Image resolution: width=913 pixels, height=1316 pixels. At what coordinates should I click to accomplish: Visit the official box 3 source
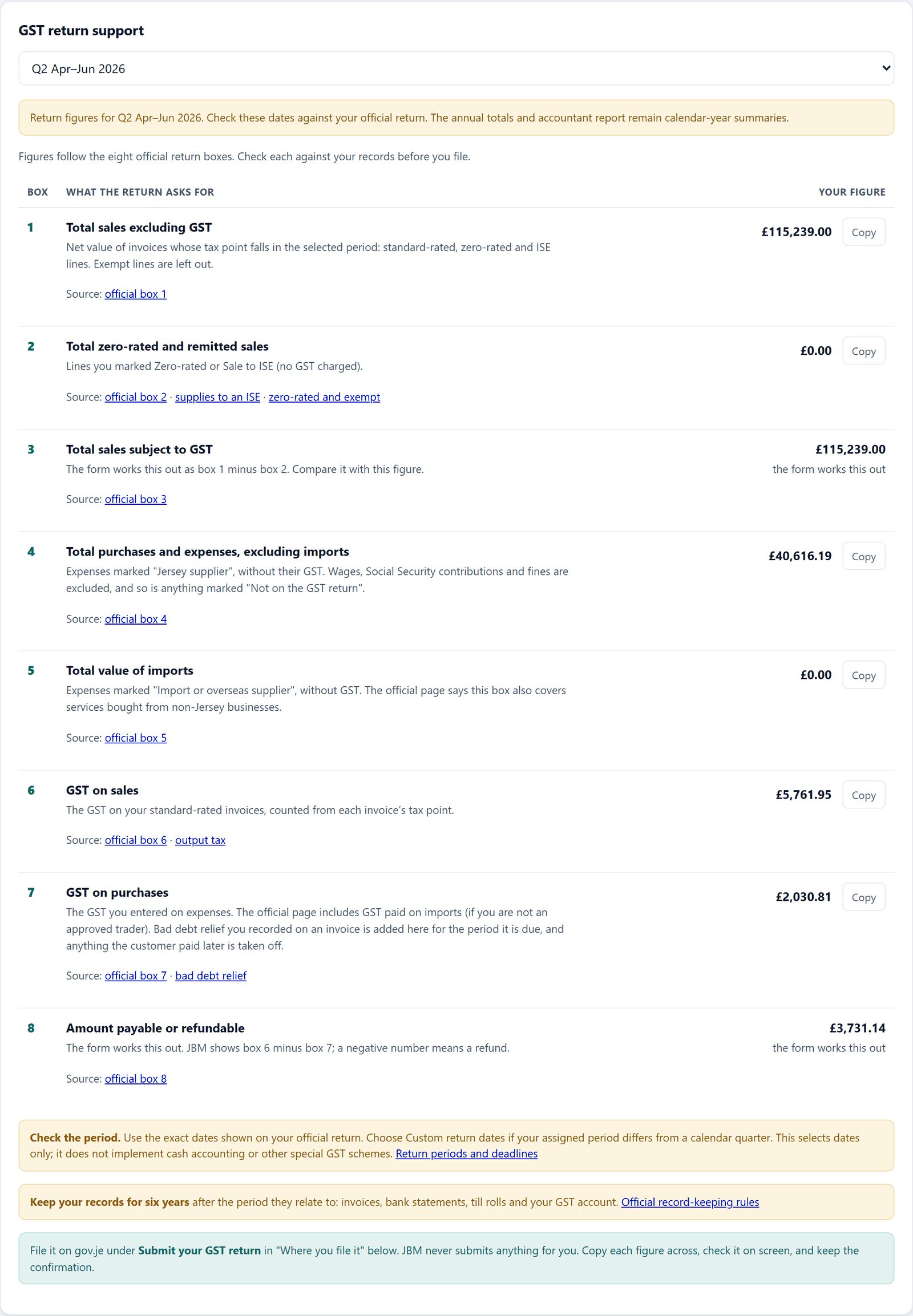pyautogui.click(x=136, y=499)
